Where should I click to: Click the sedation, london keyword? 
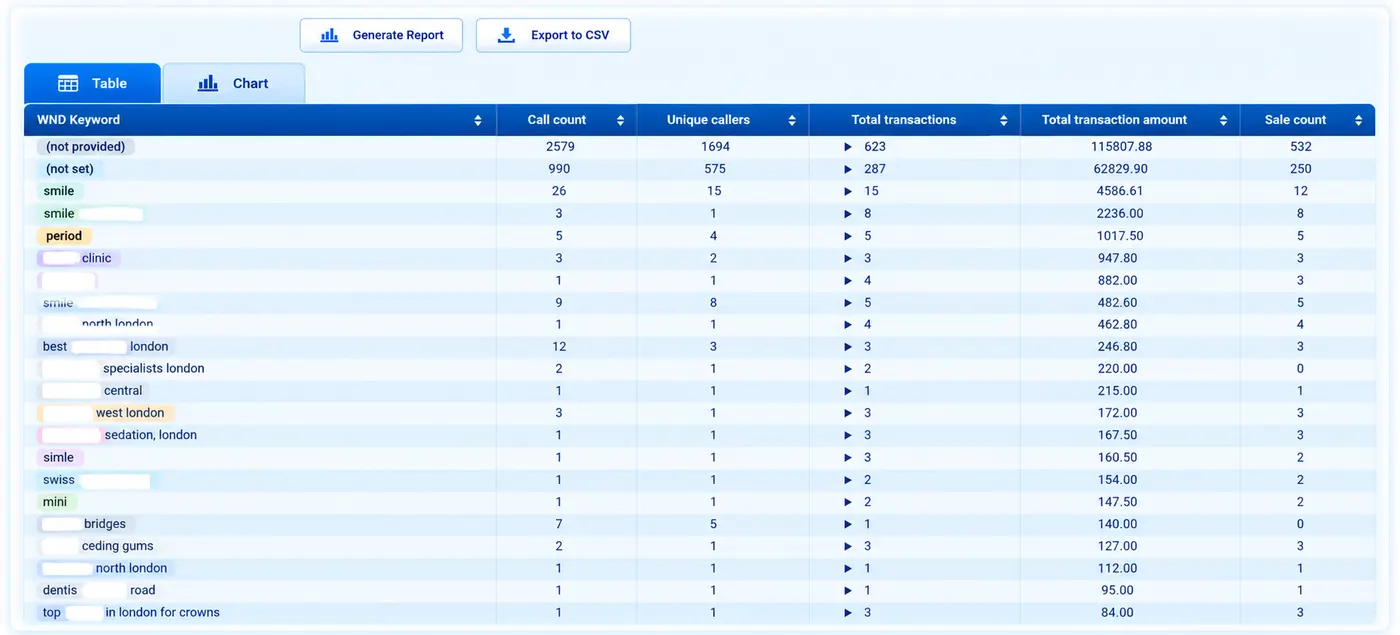119,435
